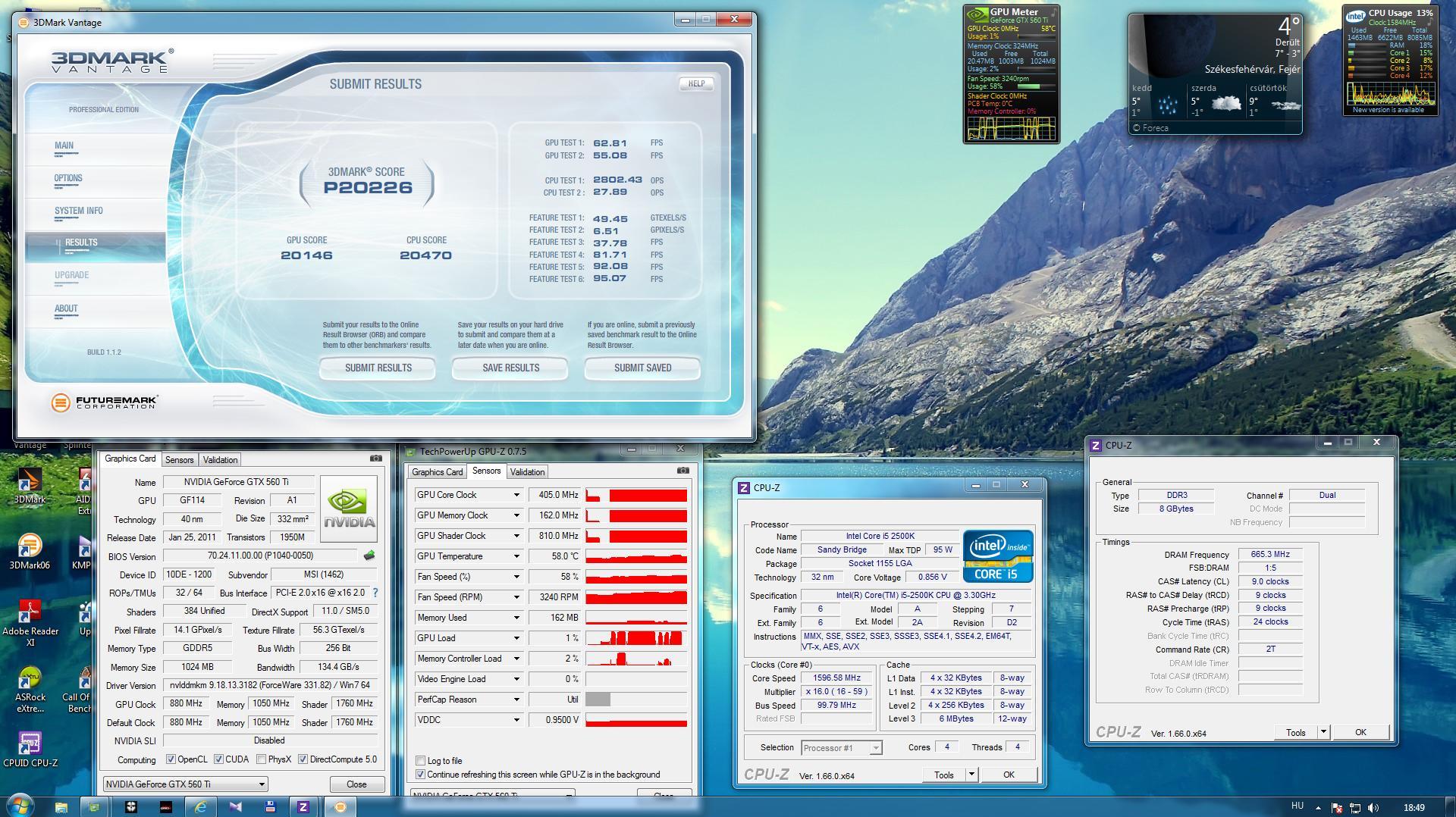
Task: Click the GPU Meter gadget
Action: tap(1011, 74)
